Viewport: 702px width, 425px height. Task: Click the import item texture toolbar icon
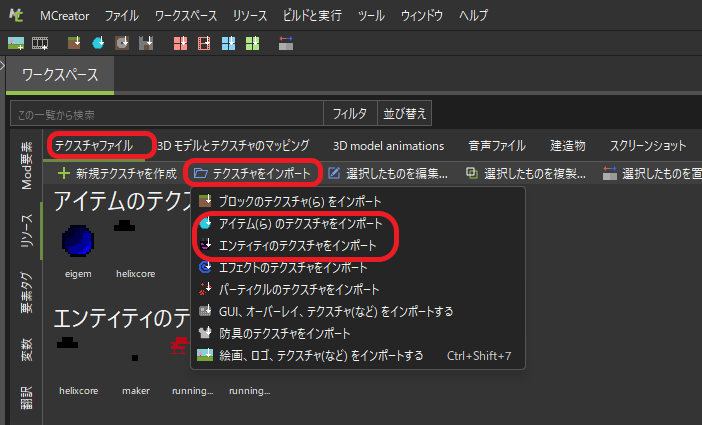[x=98, y=43]
